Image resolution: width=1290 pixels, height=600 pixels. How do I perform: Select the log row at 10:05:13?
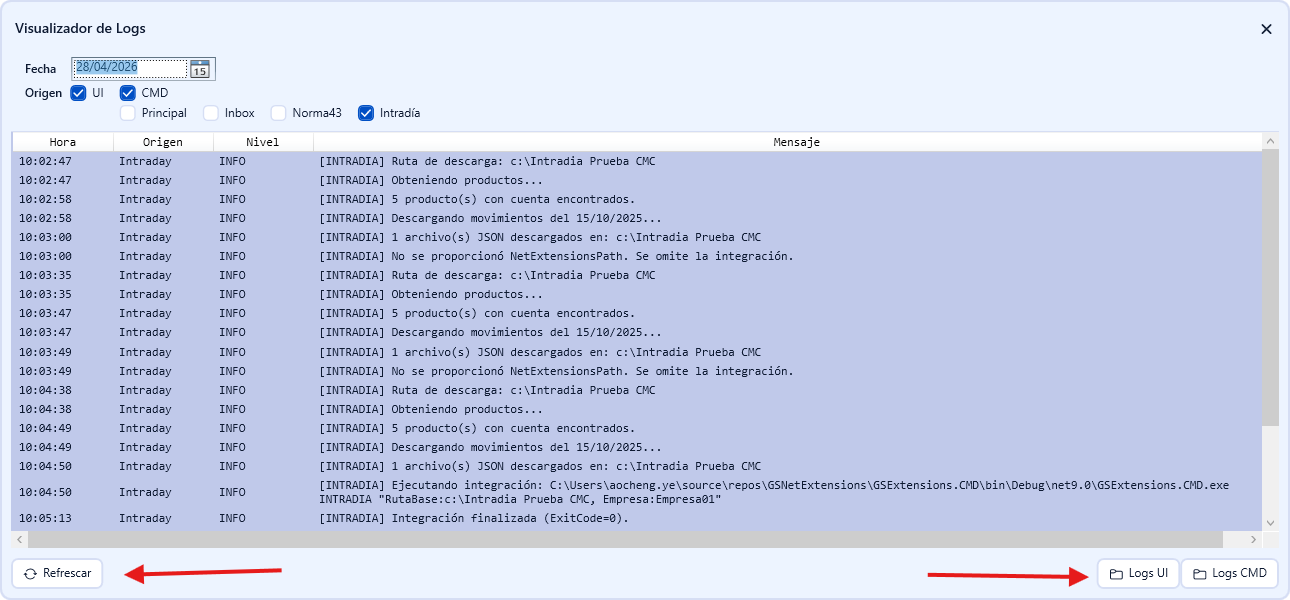637,518
